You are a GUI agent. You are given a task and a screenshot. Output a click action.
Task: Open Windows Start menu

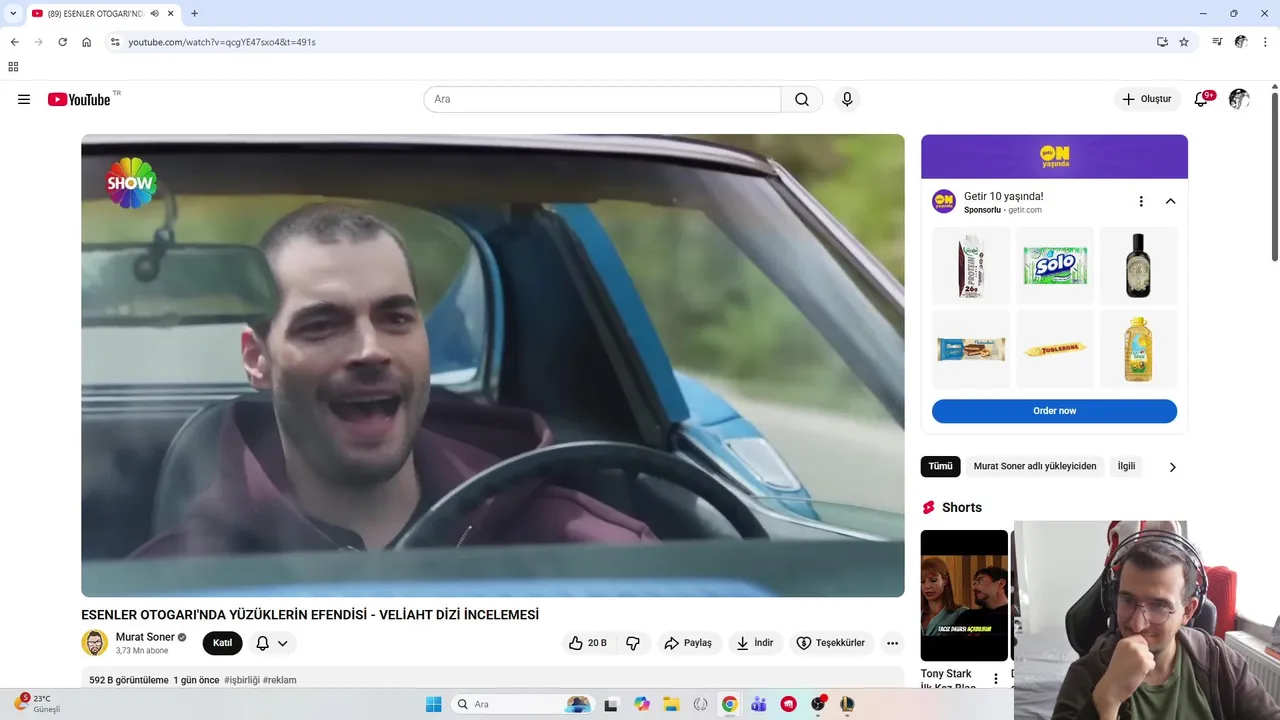(x=433, y=704)
